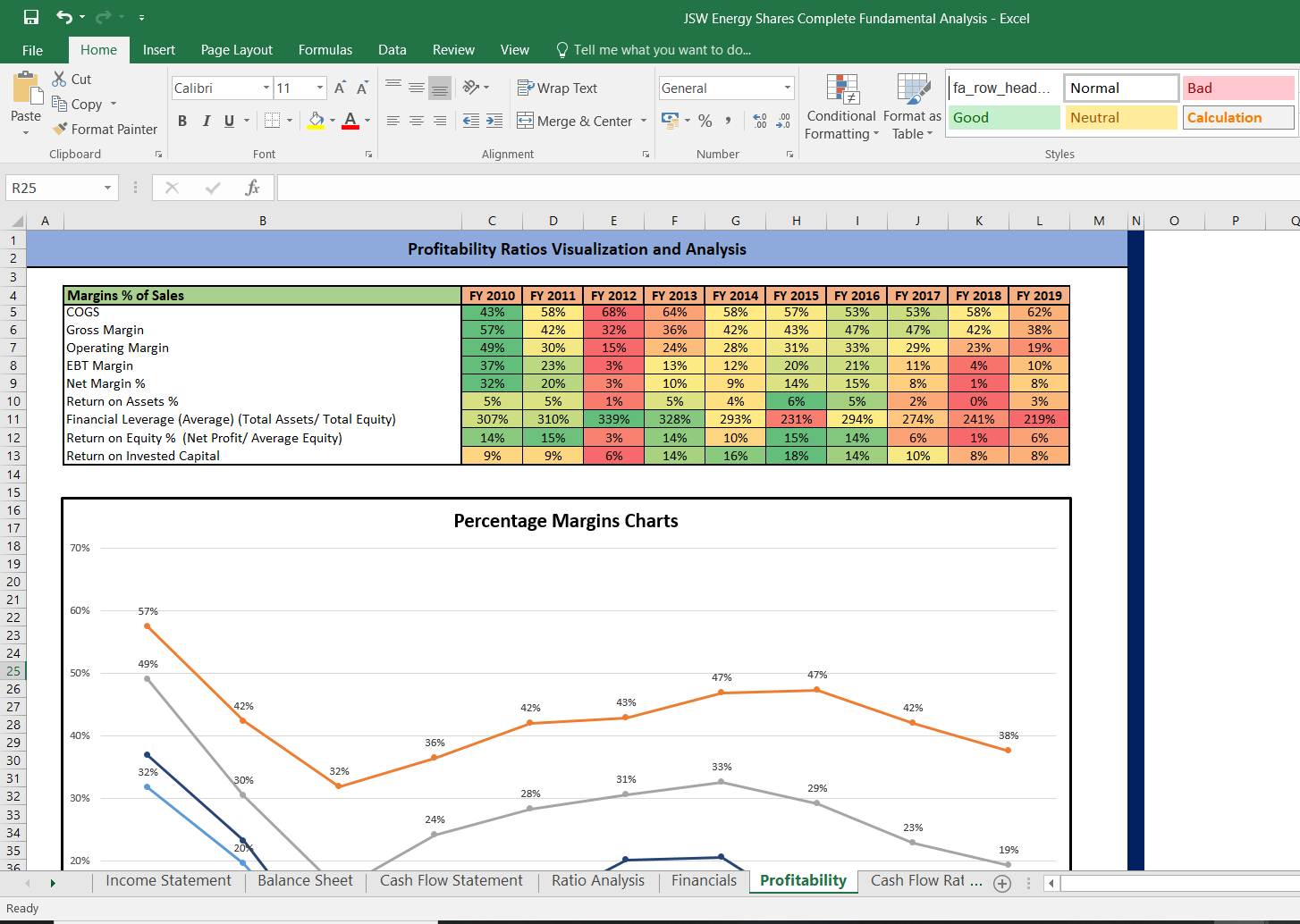Image resolution: width=1300 pixels, height=924 pixels.
Task: Top-align the cell contents
Action: (393, 88)
